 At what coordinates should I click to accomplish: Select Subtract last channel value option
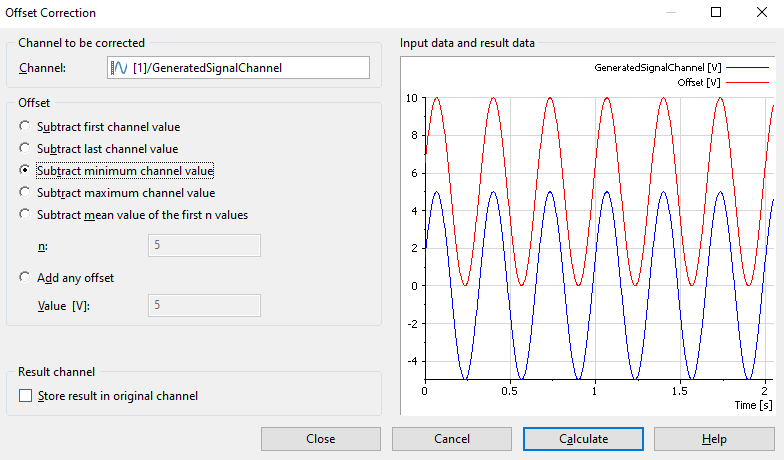click(25, 149)
